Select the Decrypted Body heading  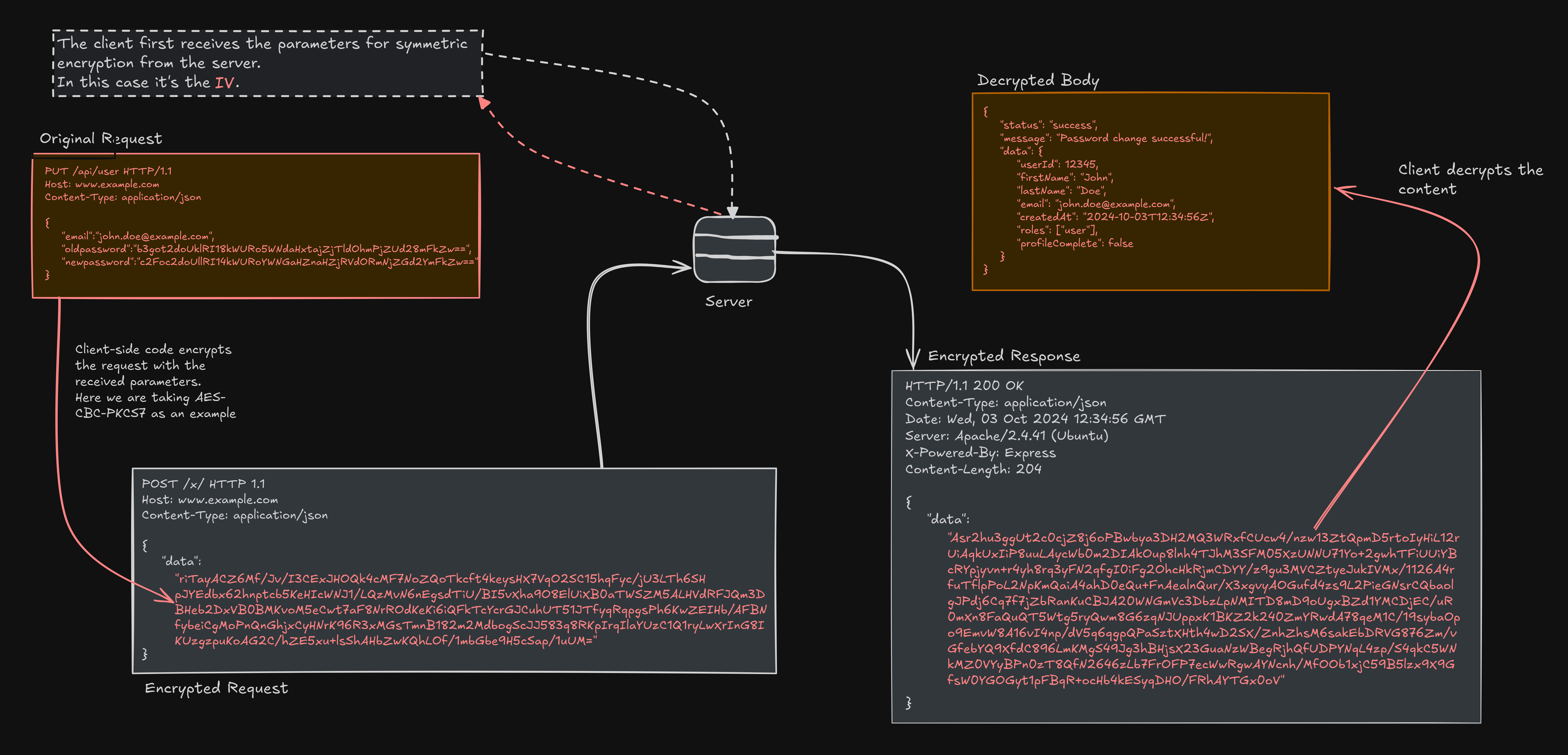[x=1038, y=80]
